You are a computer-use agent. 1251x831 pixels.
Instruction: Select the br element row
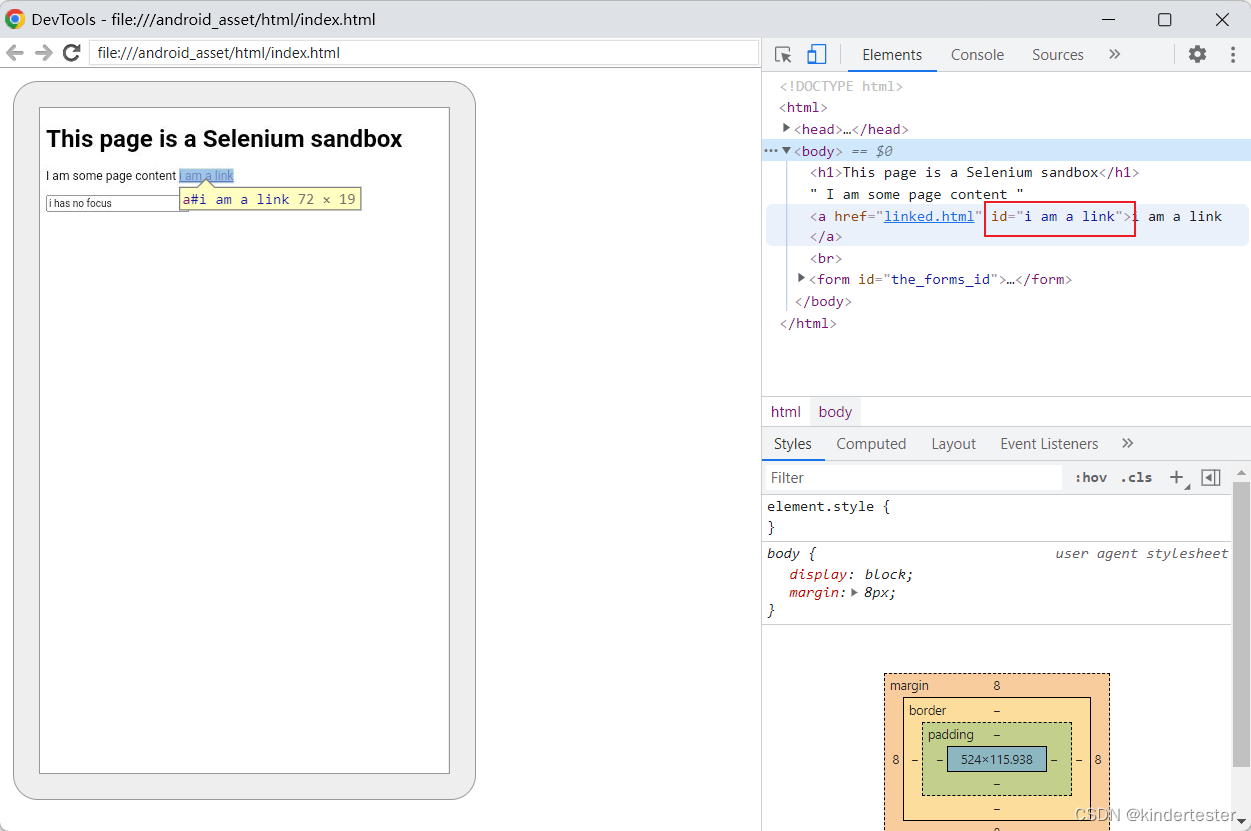point(826,258)
